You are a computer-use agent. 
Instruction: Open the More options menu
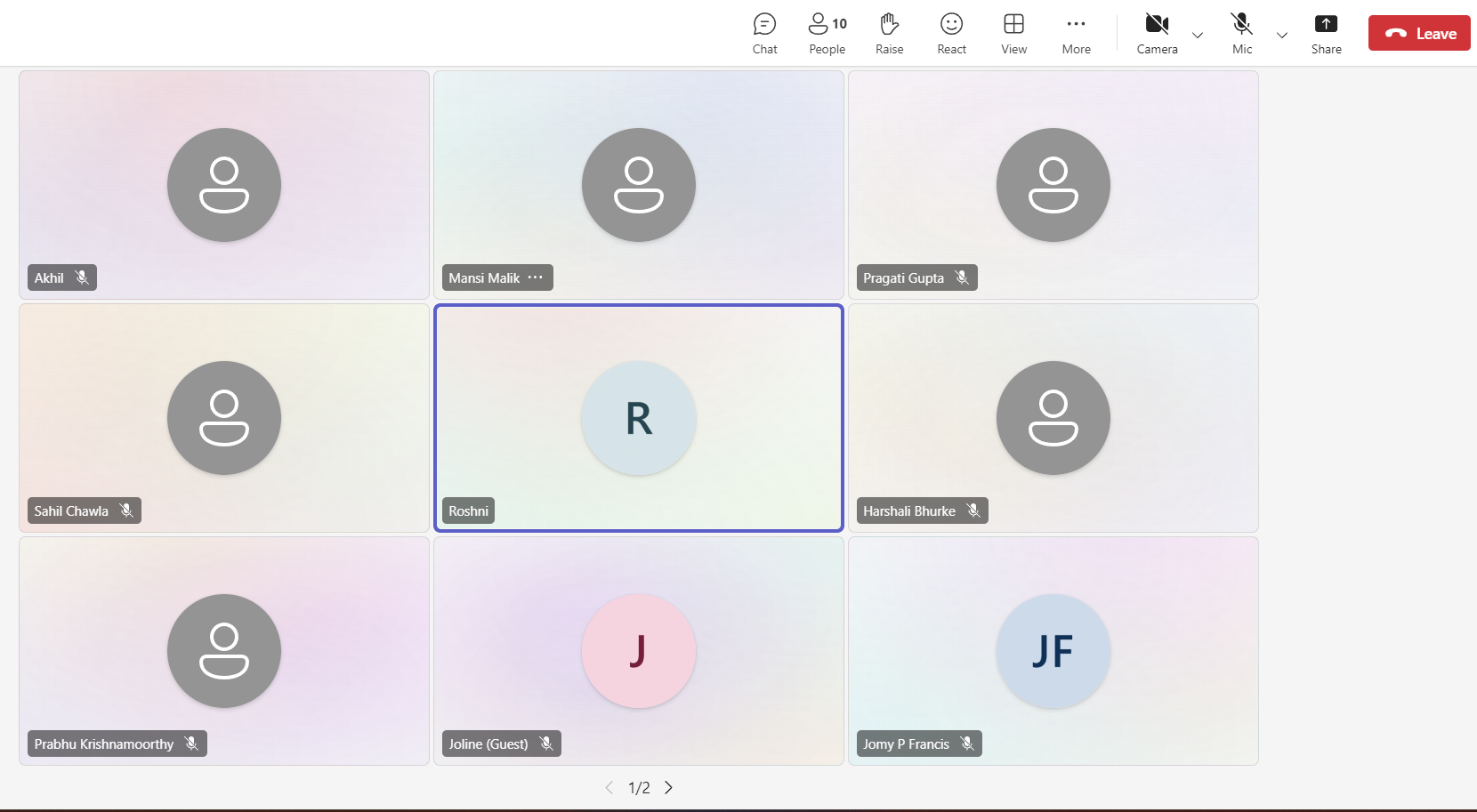click(1076, 34)
